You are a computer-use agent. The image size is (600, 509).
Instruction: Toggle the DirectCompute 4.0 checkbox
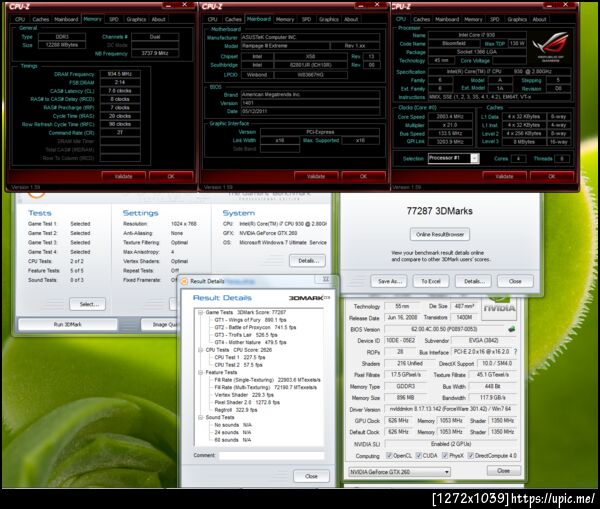(471, 455)
